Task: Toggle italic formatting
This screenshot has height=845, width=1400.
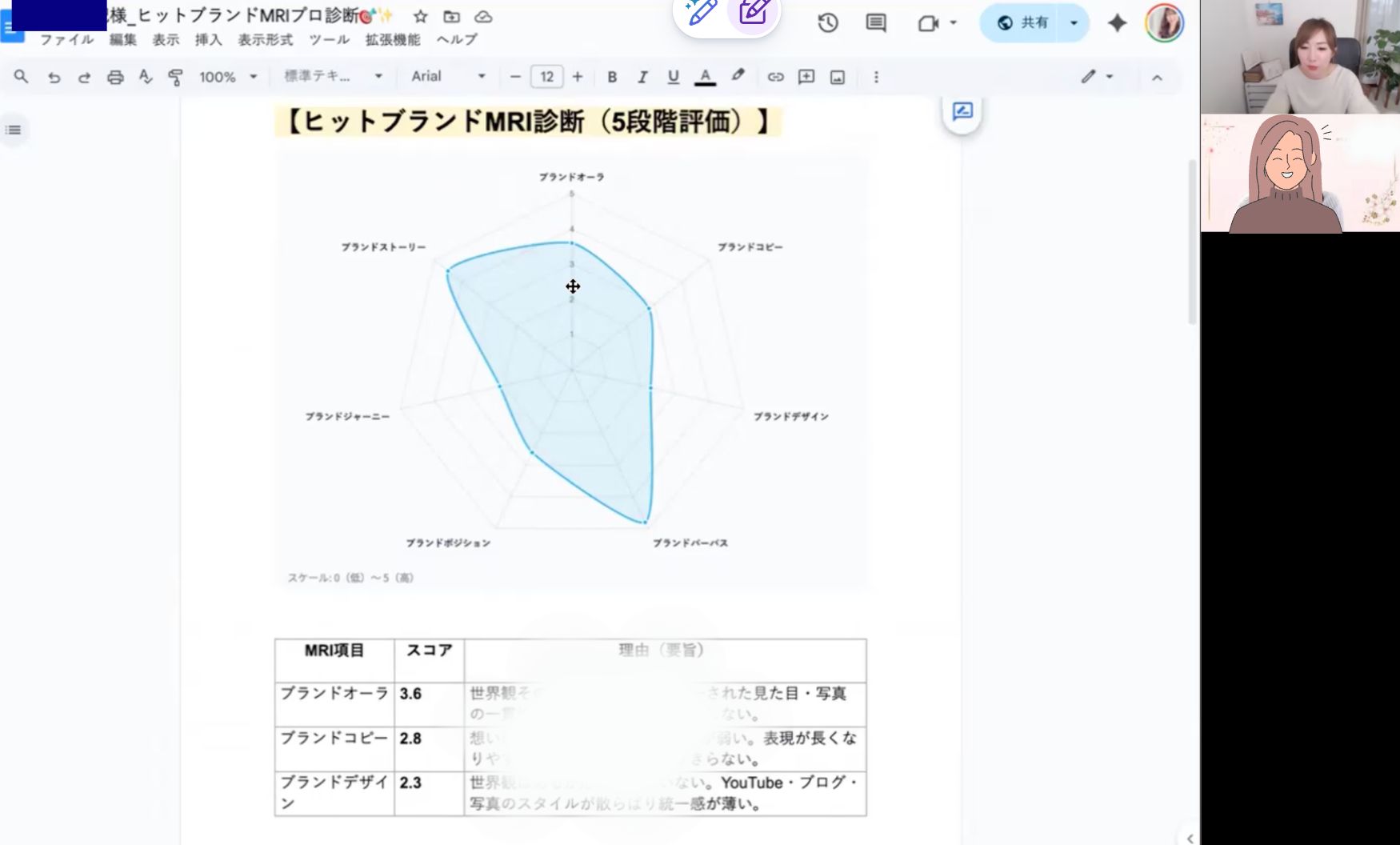Action: pos(642,77)
